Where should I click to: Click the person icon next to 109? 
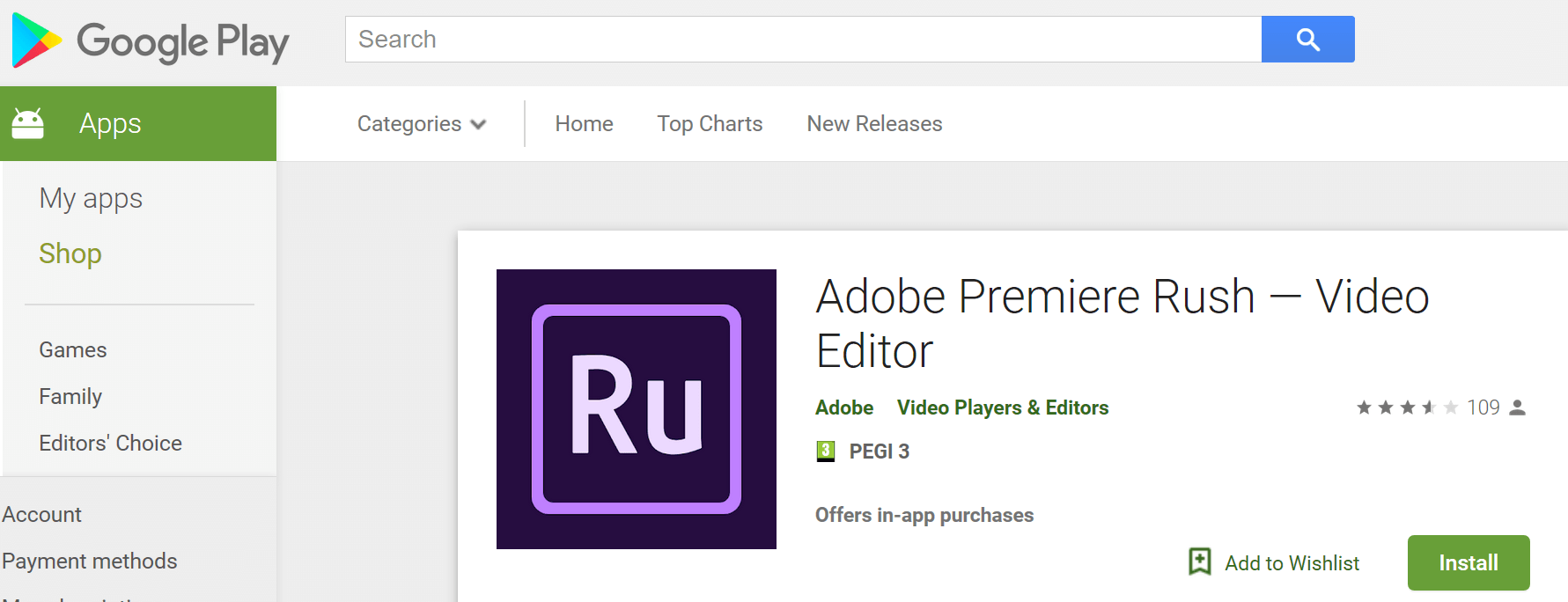pyautogui.click(x=1517, y=407)
